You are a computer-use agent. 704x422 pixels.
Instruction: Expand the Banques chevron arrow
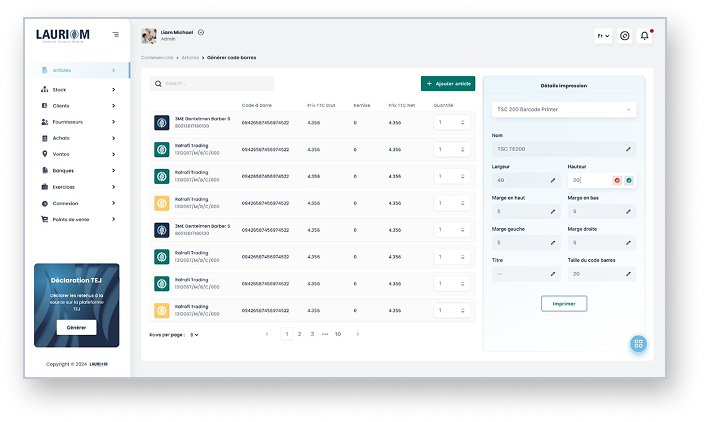(x=114, y=171)
